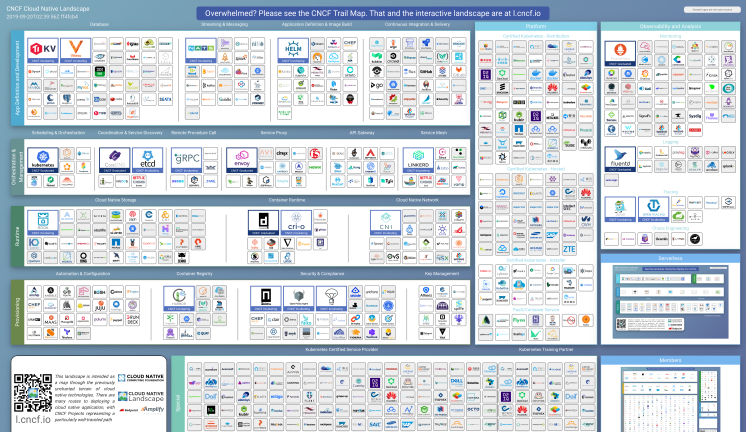Click the 'Database' category label

tap(99, 24)
